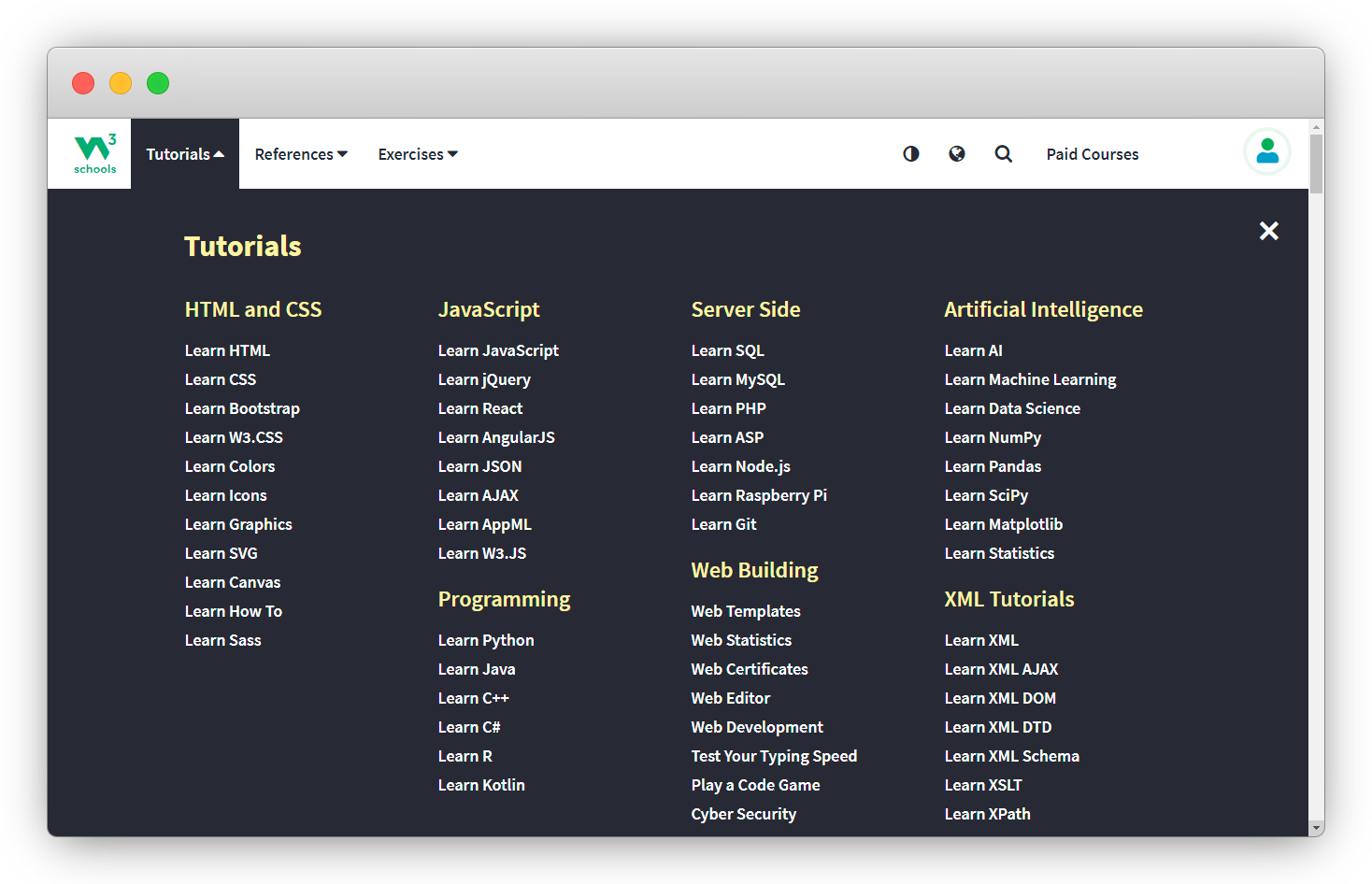Open Learn Kotlin tutorial

pos(481,785)
